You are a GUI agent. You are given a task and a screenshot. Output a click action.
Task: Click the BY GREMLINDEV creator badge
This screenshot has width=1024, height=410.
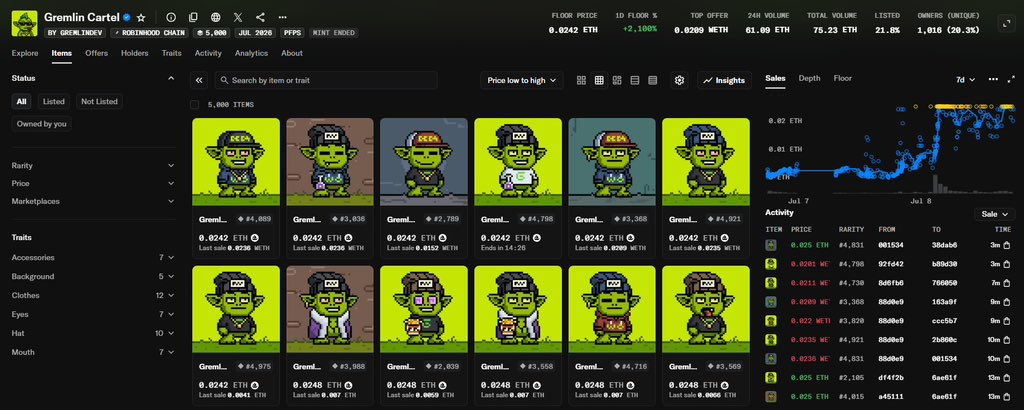point(75,33)
